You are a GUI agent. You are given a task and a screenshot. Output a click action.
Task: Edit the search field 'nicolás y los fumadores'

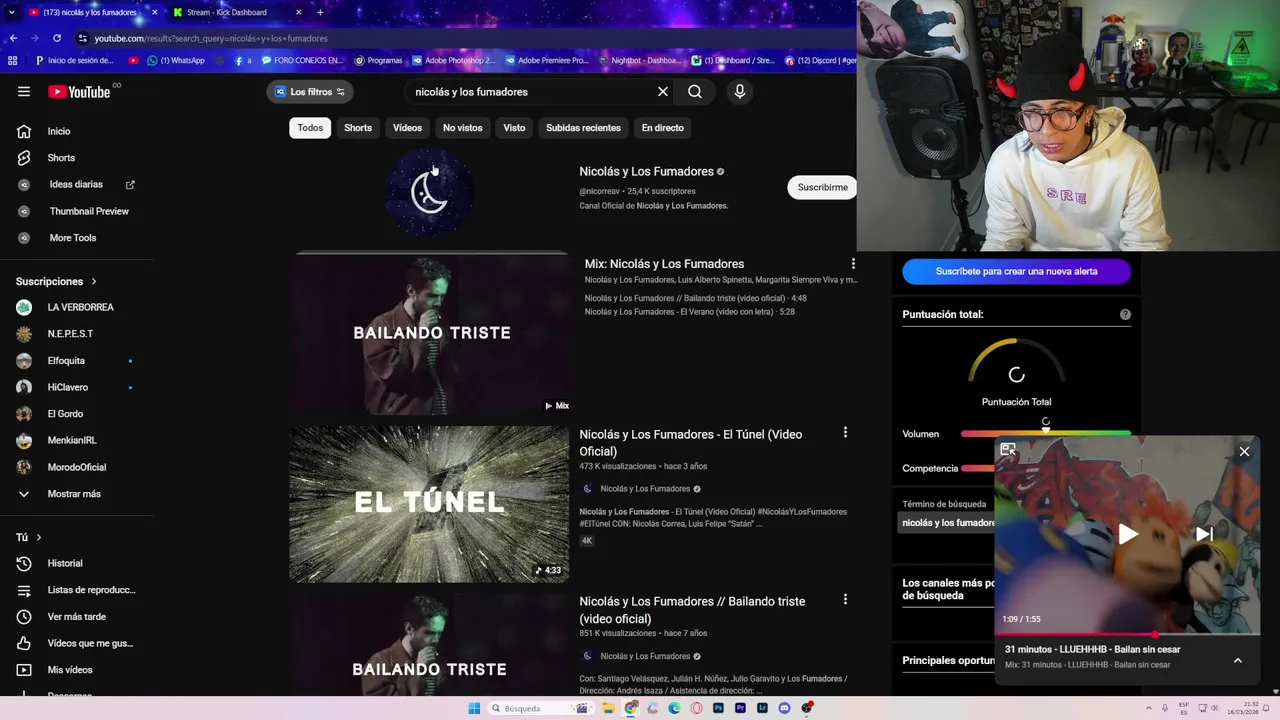[530, 92]
